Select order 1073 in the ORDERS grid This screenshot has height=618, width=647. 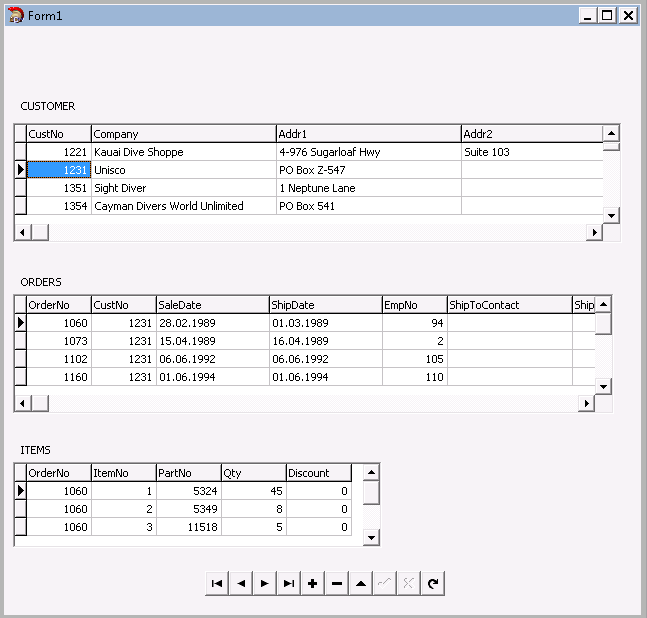coord(305,341)
